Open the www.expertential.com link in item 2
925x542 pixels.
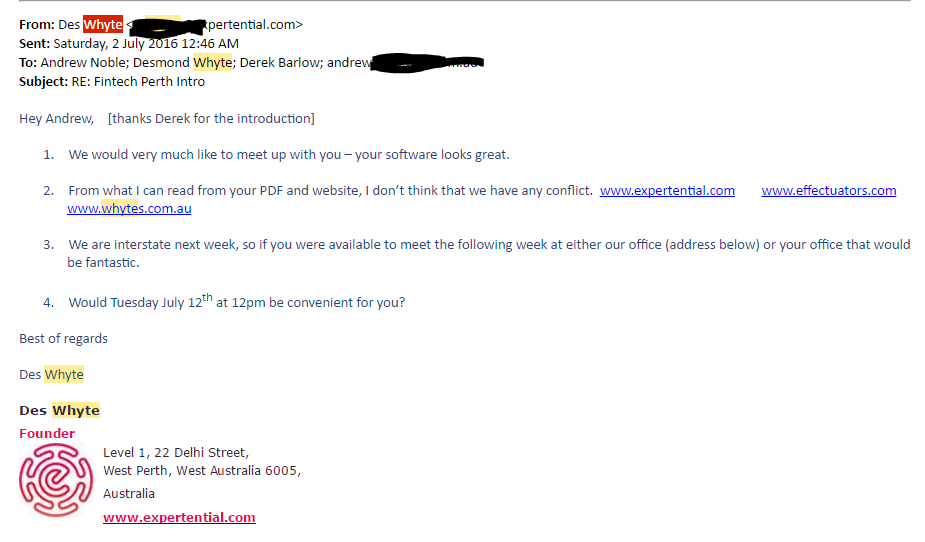667,190
